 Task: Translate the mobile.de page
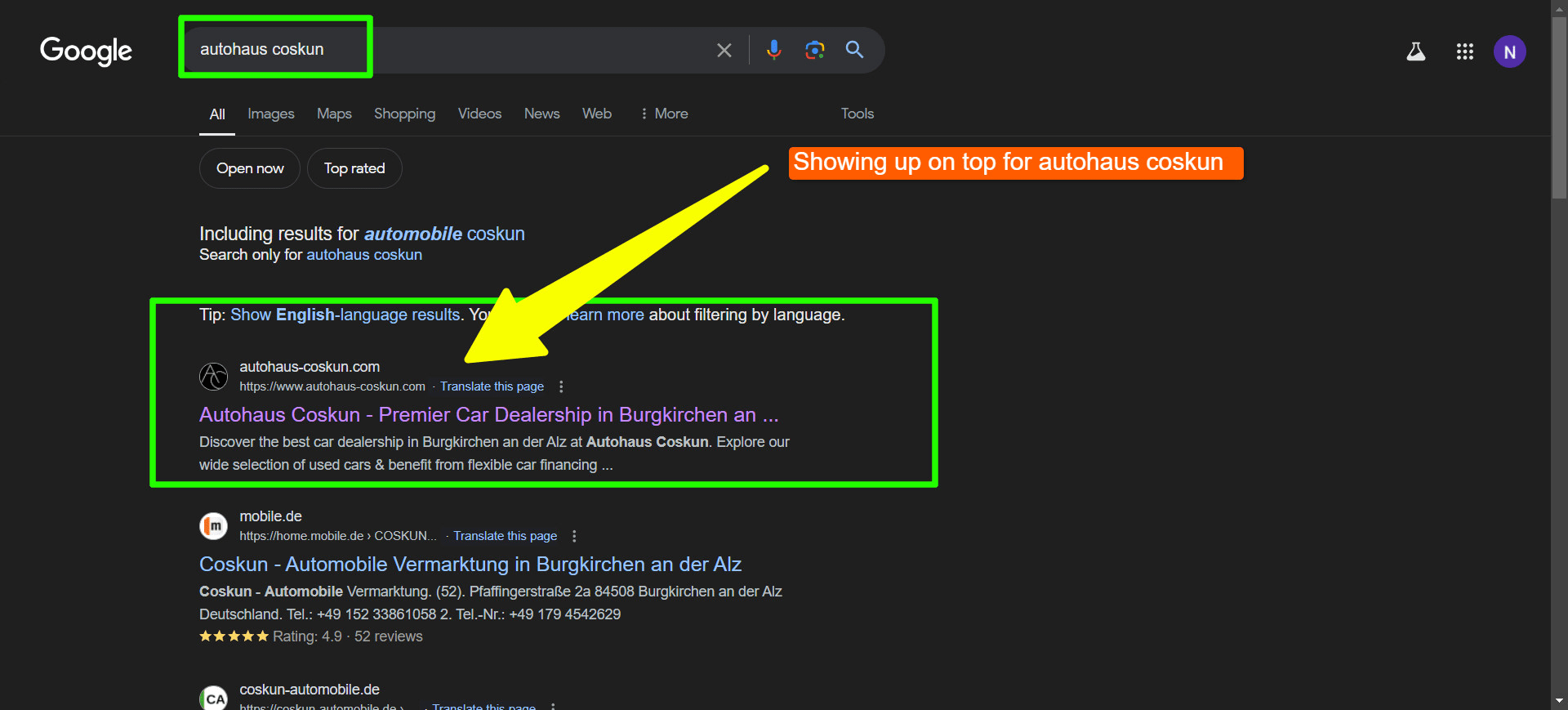pyautogui.click(x=505, y=536)
